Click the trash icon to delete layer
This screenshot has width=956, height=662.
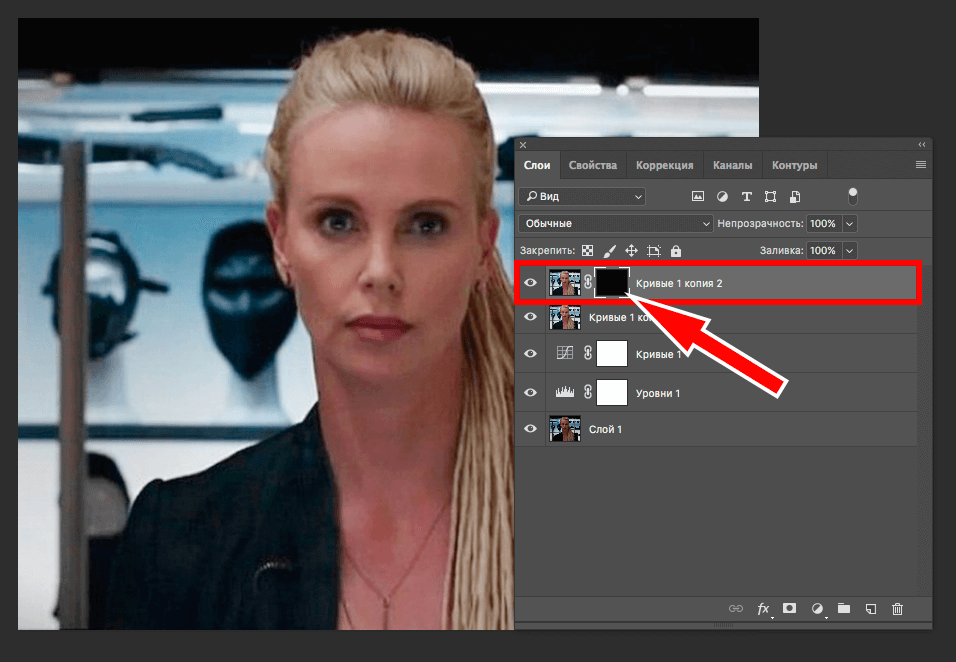pyautogui.click(x=897, y=608)
